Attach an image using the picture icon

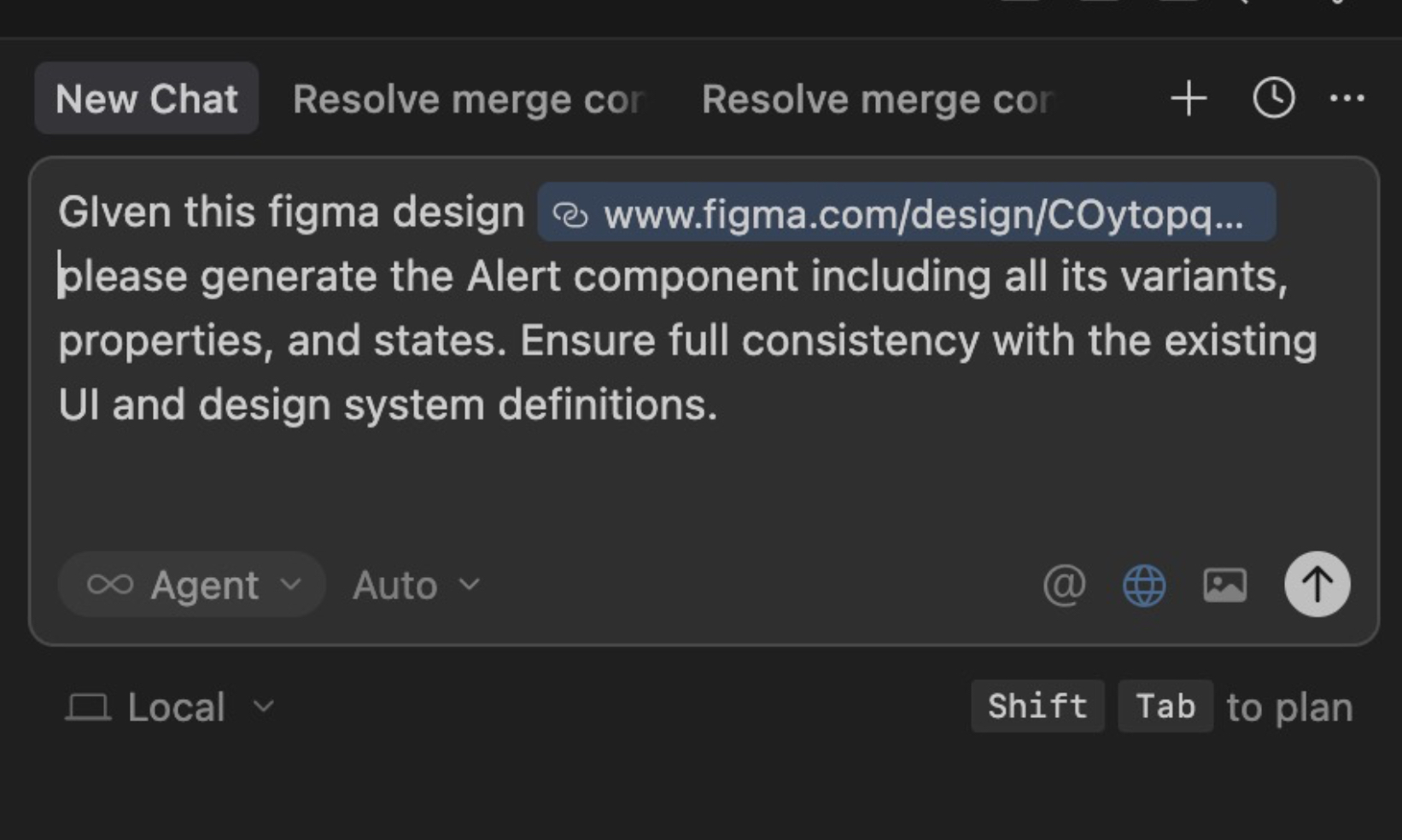click(x=1224, y=585)
